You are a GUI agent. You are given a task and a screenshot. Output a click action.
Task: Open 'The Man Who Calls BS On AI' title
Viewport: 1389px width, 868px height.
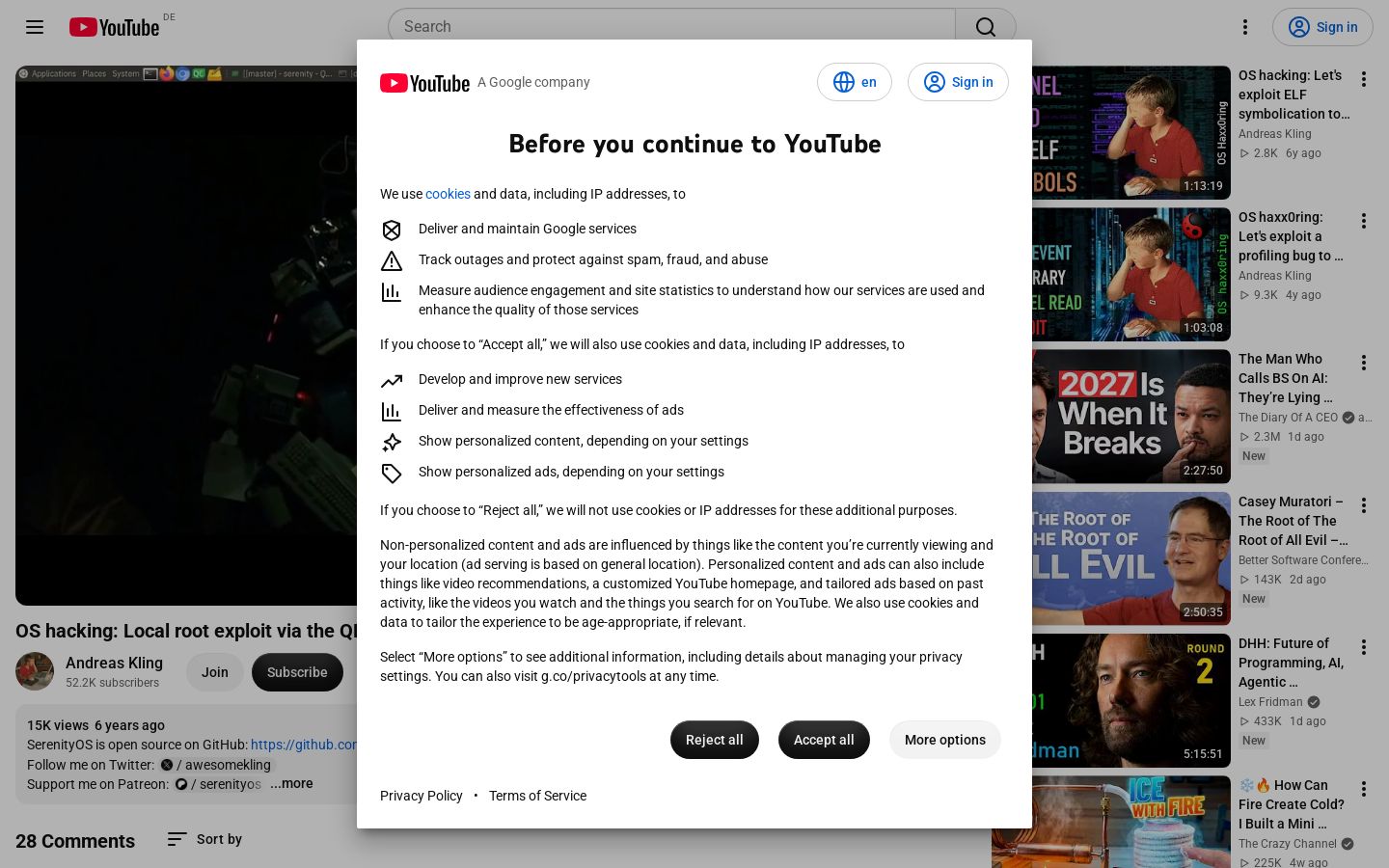tap(1286, 378)
